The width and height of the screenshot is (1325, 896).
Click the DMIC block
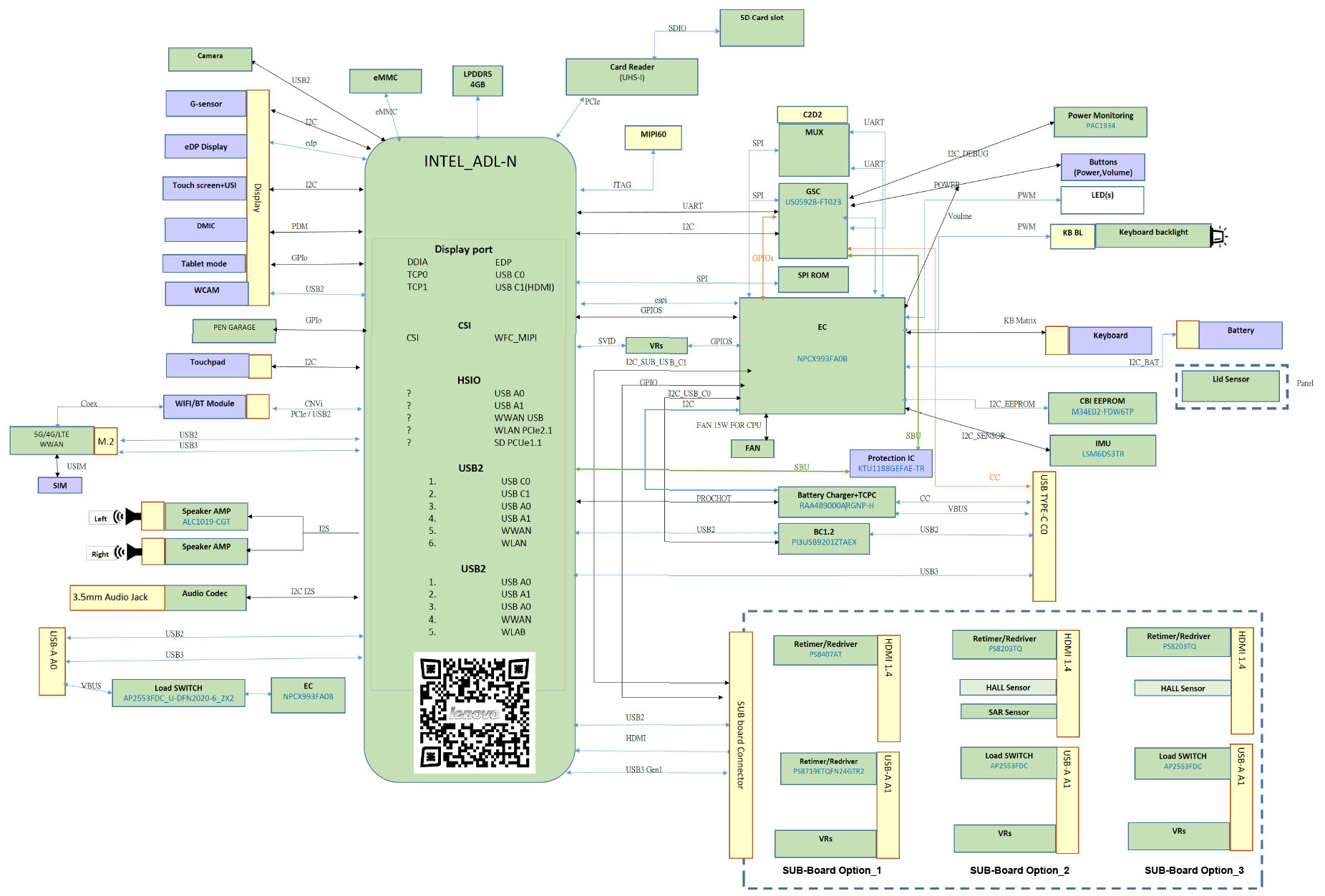206,230
